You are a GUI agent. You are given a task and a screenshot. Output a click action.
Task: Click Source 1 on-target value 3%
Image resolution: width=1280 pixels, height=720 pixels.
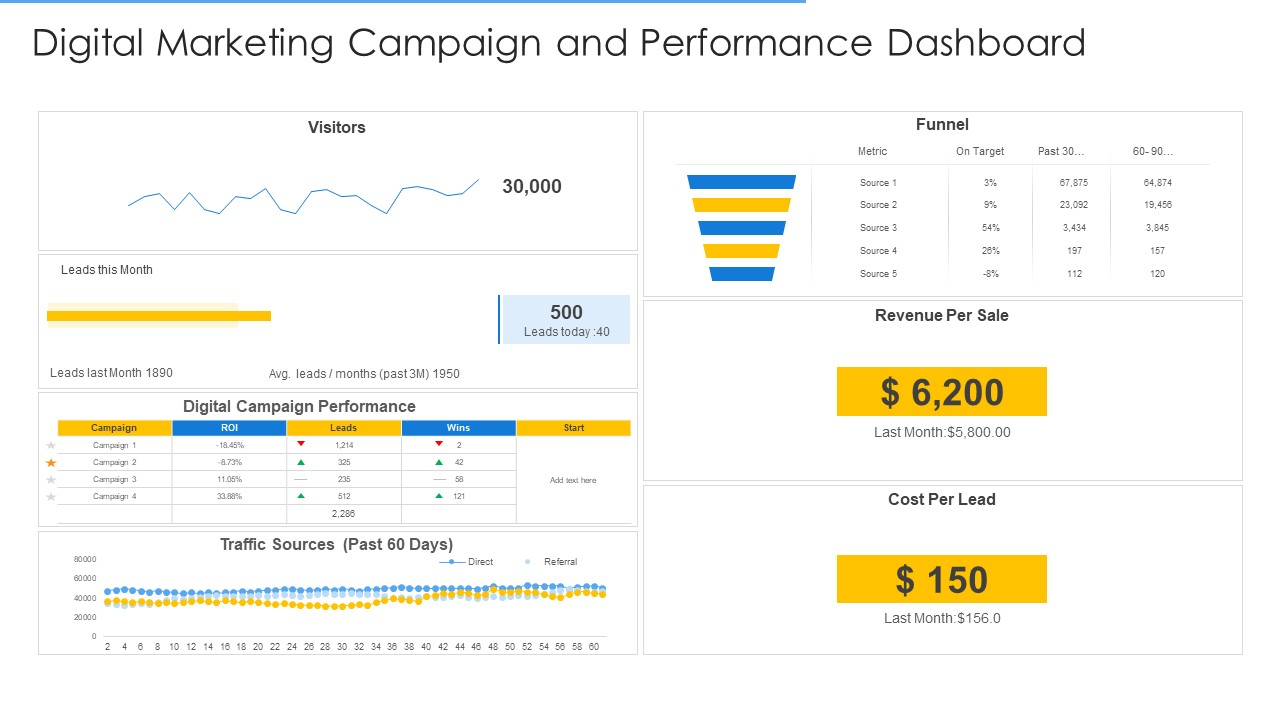990,183
